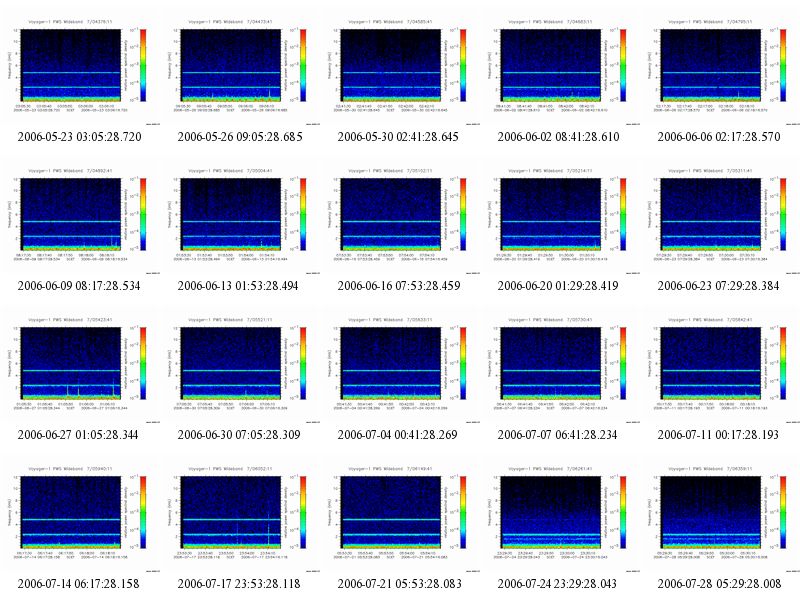This screenshot has height=596, width=800.
Task: Click the caption text 2006-07-24 23:29:28.043
Action: [557, 584]
